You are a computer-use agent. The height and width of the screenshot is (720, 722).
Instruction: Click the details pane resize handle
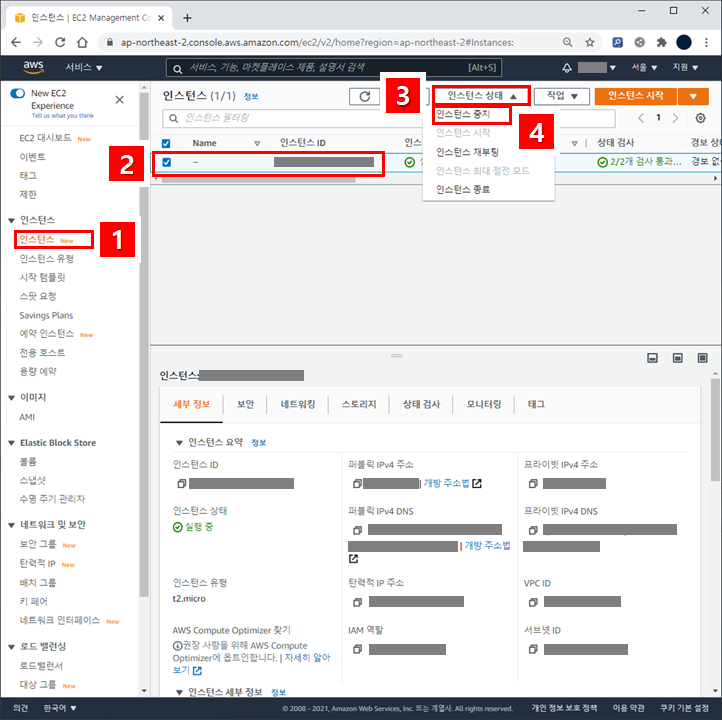pyautogui.click(x=396, y=356)
